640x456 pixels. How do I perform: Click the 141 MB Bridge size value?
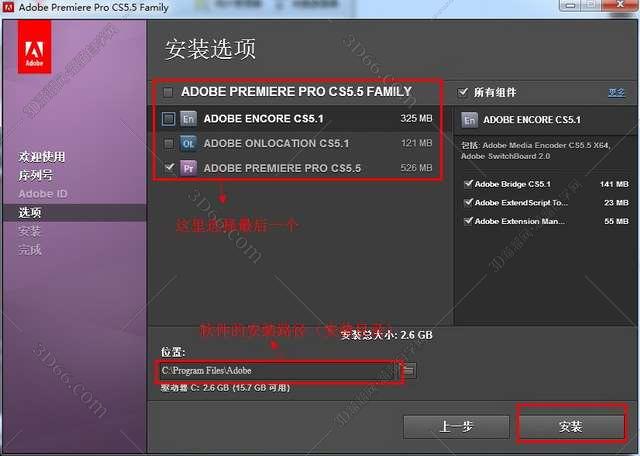coord(614,184)
